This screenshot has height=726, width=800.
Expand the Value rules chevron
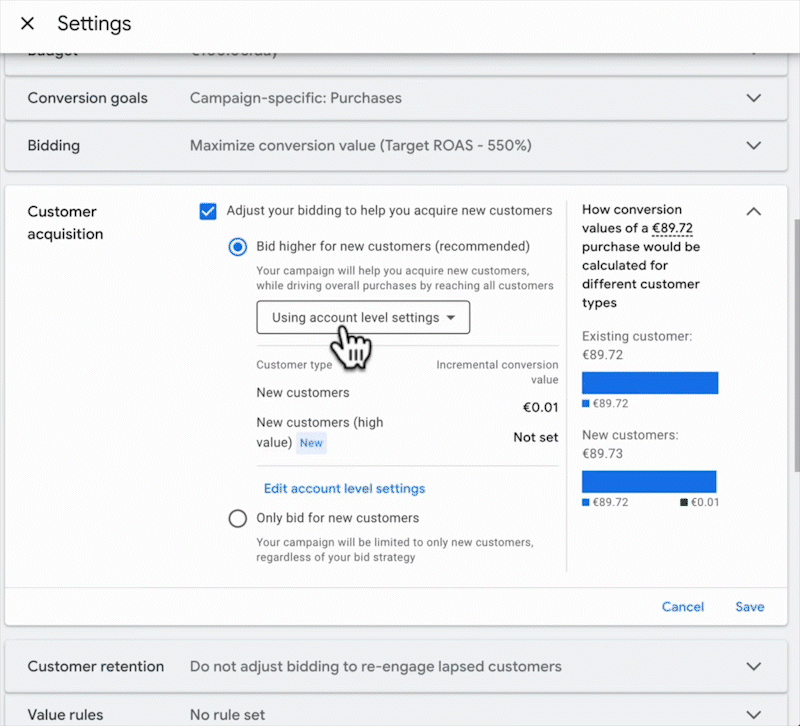(x=754, y=714)
